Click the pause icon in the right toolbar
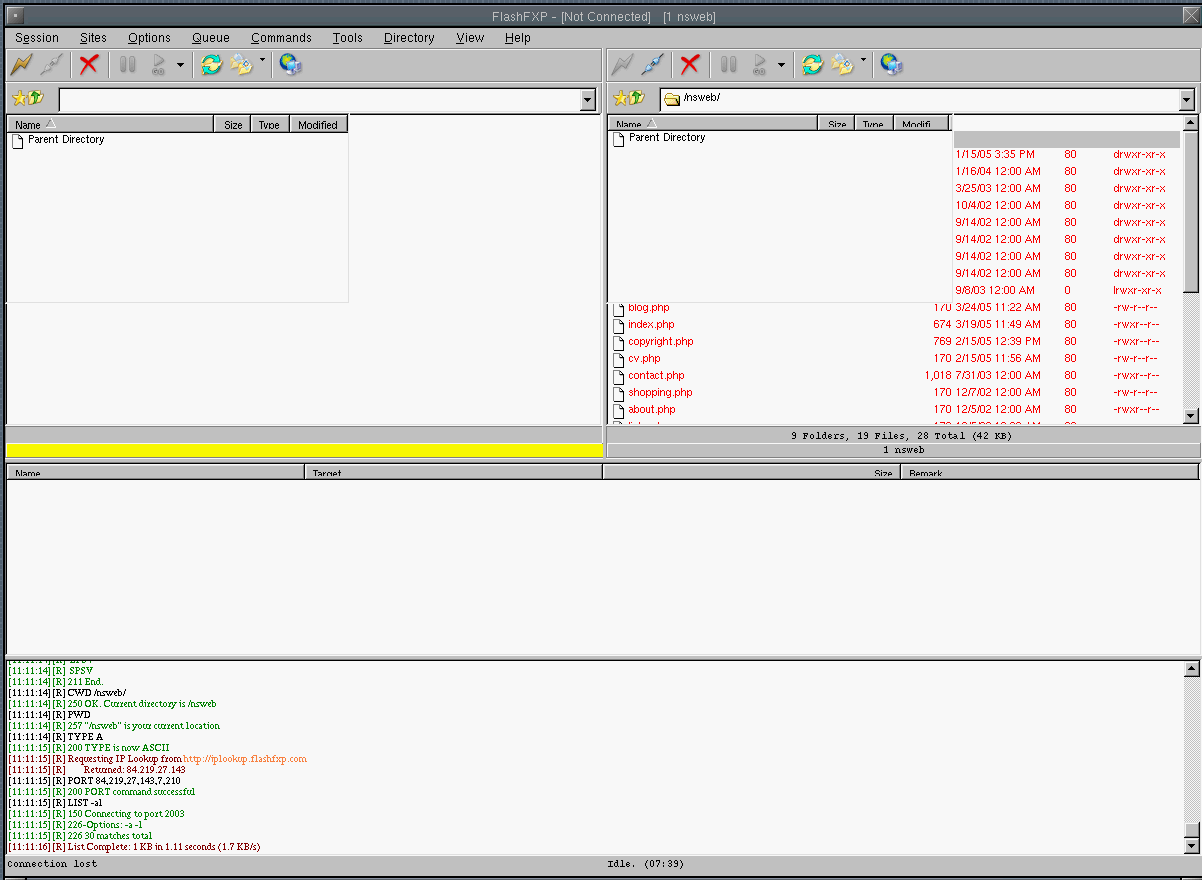Screen dimensions: 1202x880 point(729,65)
